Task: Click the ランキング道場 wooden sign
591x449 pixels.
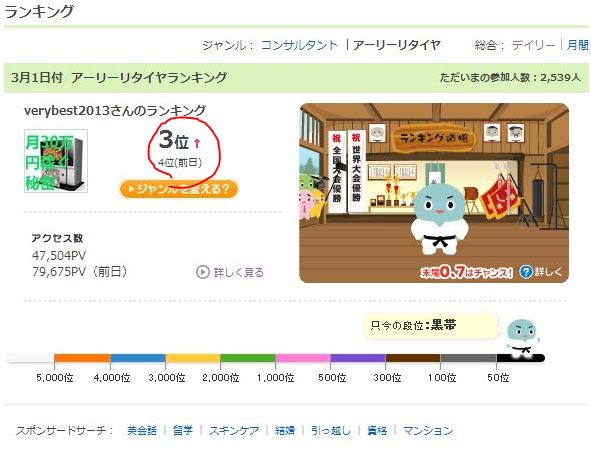Action: point(433,138)
